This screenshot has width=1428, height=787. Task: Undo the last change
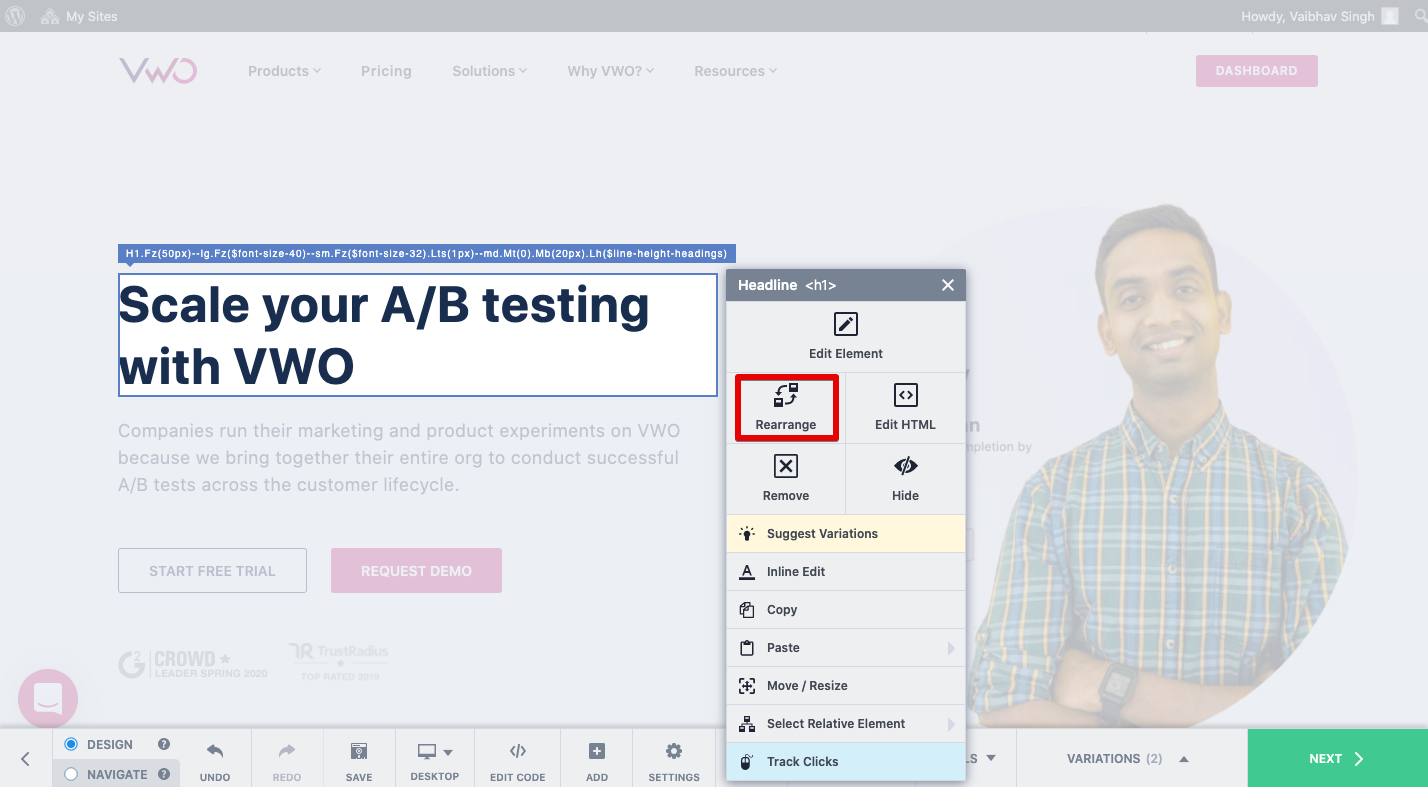[215, 760]
